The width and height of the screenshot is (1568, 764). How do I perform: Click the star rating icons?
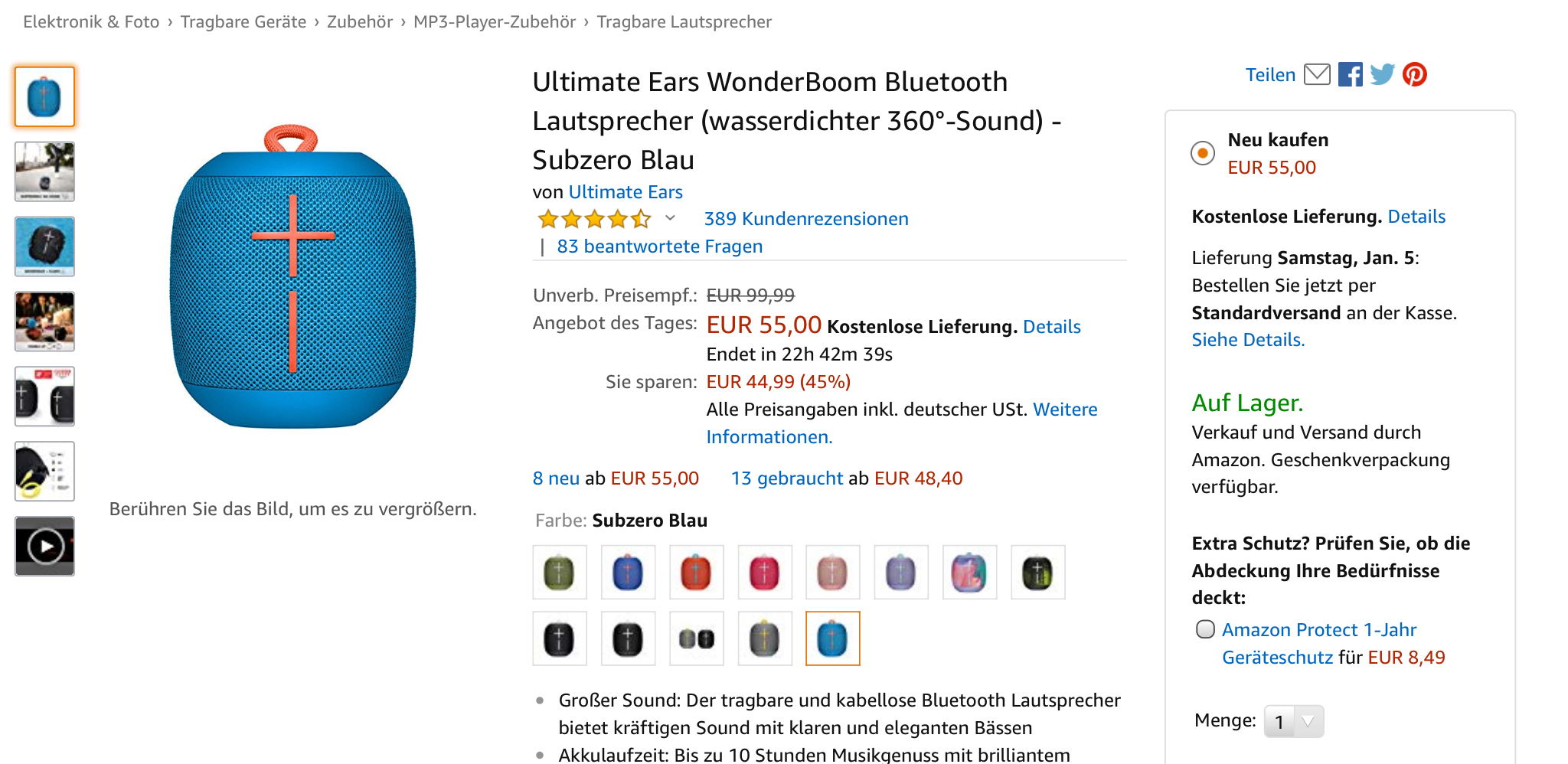tap(594, 220)
